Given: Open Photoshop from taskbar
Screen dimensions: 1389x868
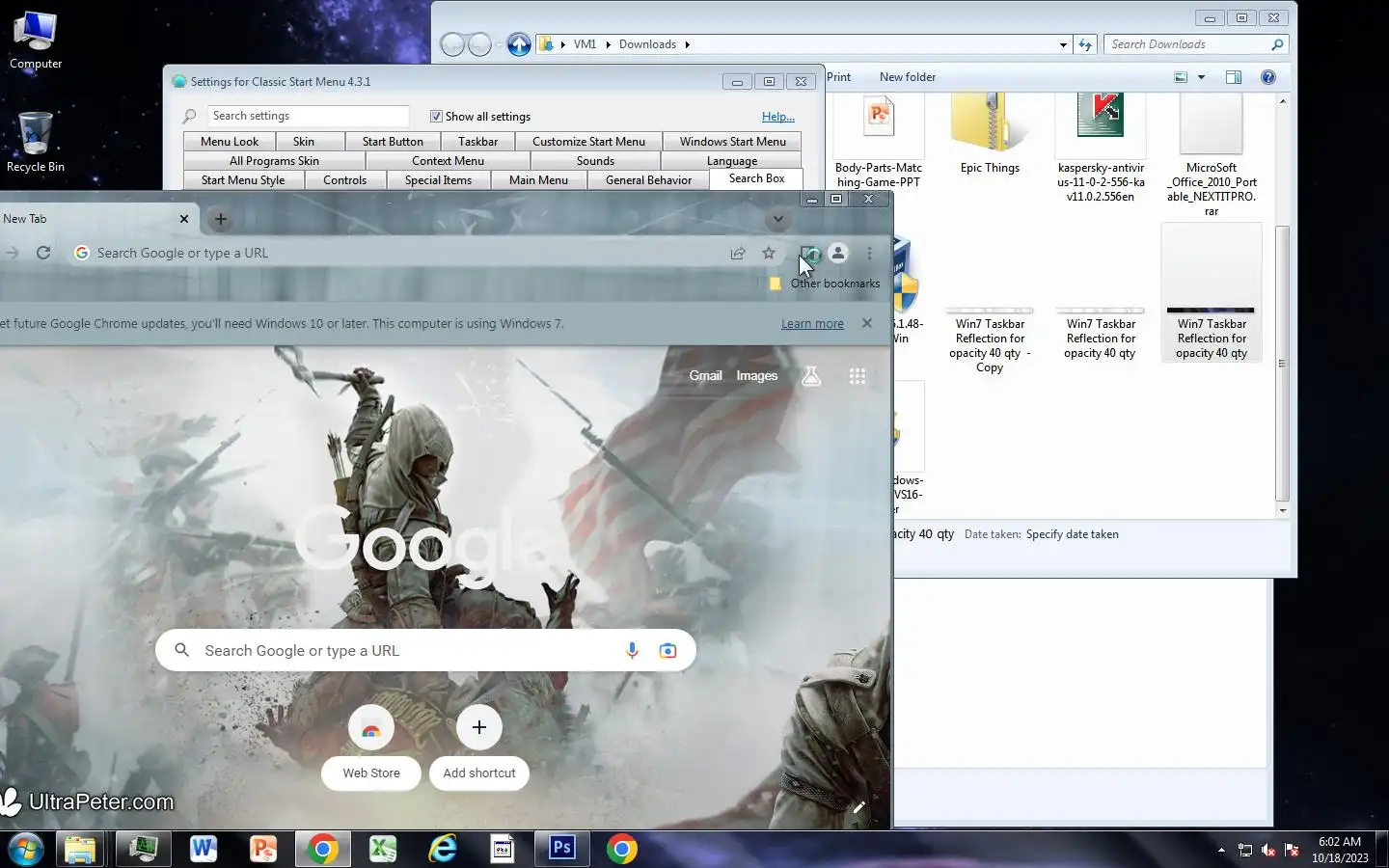Looking at the screenshot, I should (x=562, y=849).
